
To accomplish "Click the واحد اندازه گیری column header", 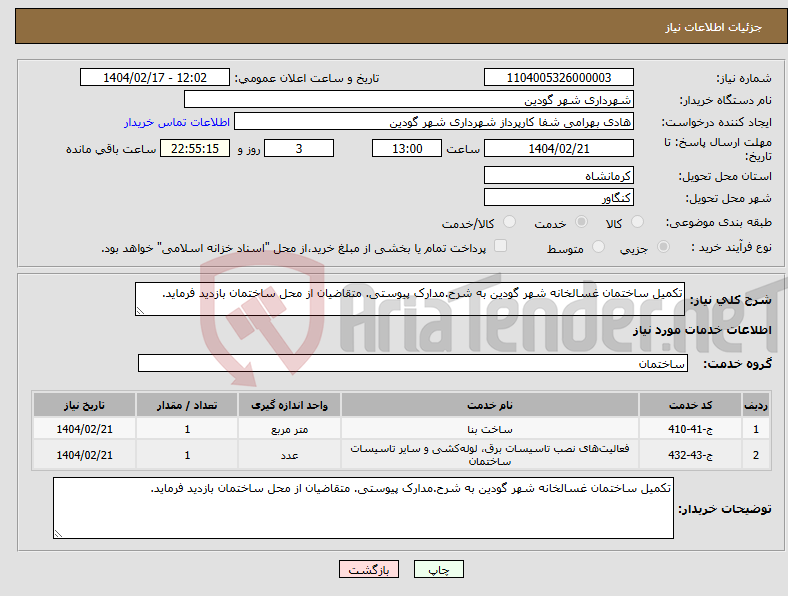I will coord(289,405).
